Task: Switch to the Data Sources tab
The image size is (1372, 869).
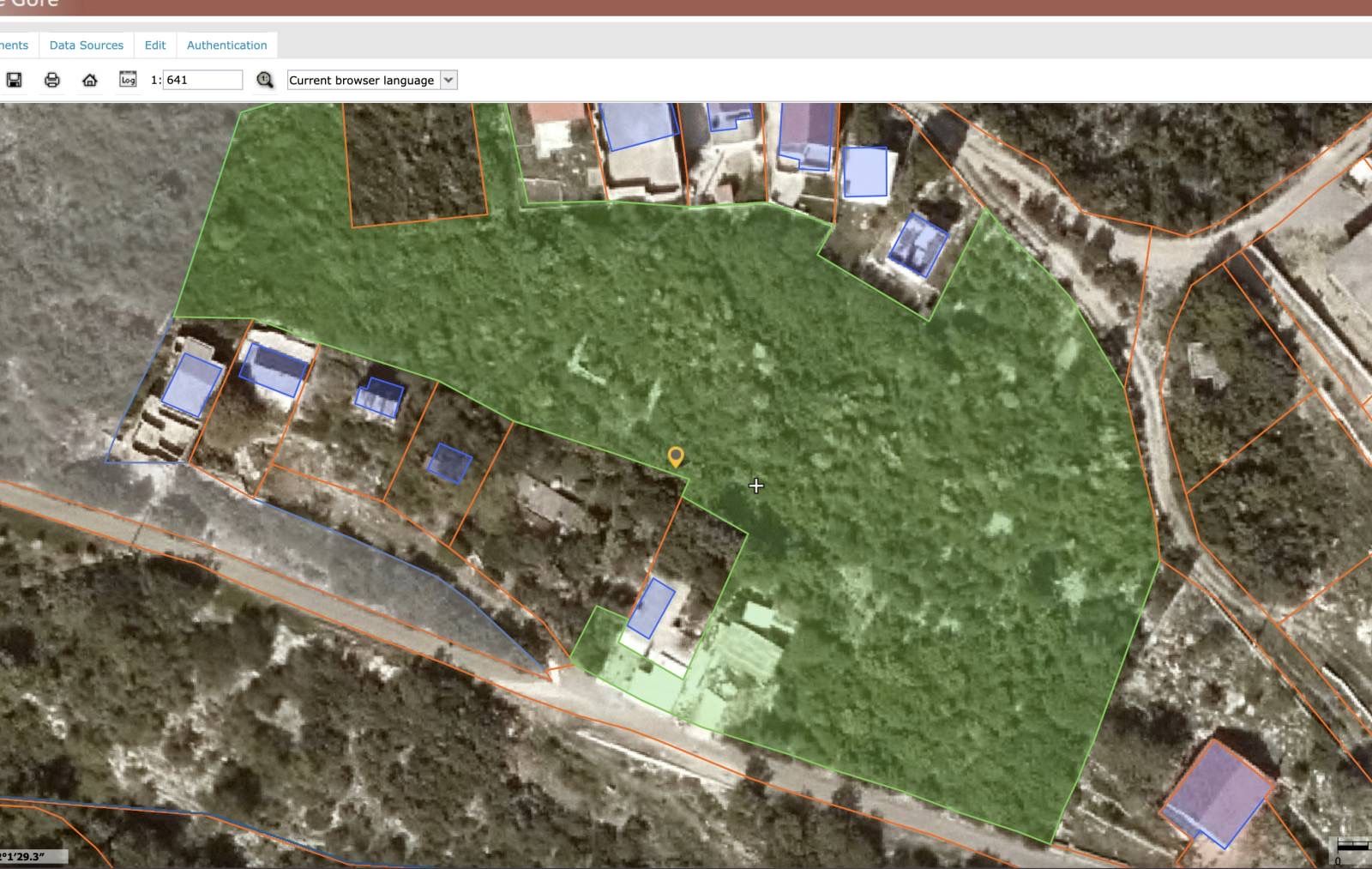Action: pos(87,45)
